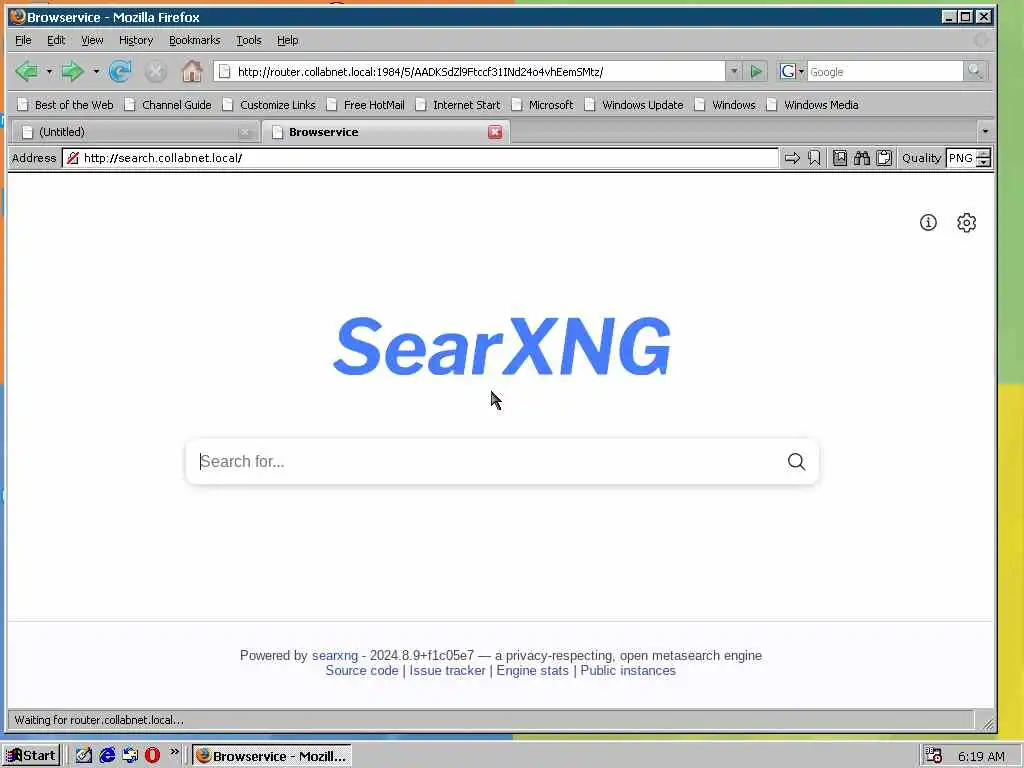Viewport: 1024px width, 768px height.
Task: Focus the Firefox URL bar
Action: 470,71
